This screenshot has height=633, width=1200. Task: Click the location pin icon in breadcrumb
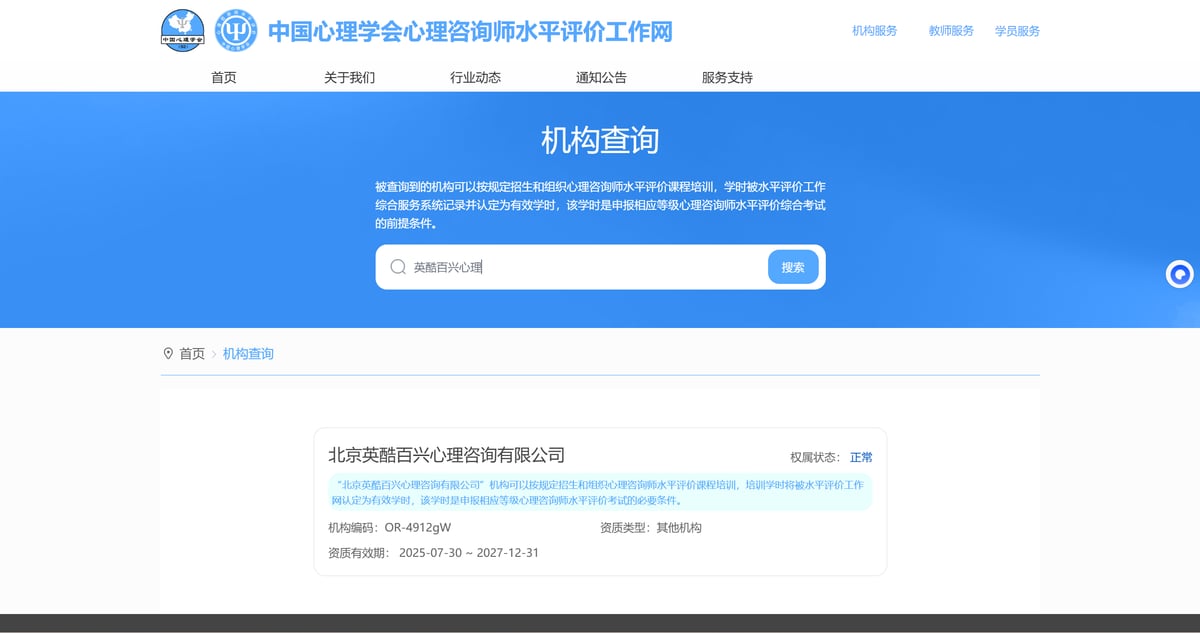(168, 354)
